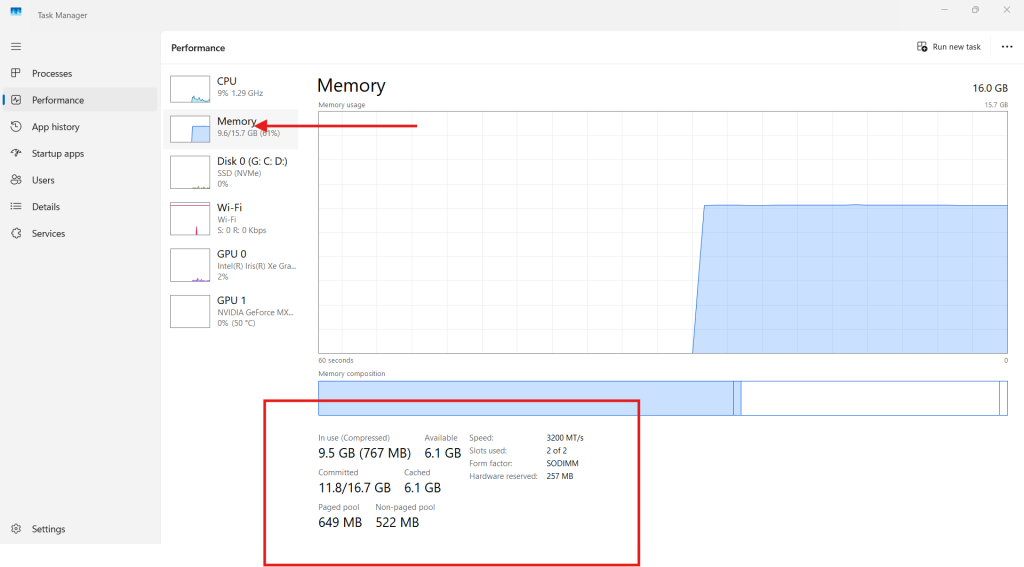Open the Settings page label
This screenshot has width=1024, height=567.
48,528
